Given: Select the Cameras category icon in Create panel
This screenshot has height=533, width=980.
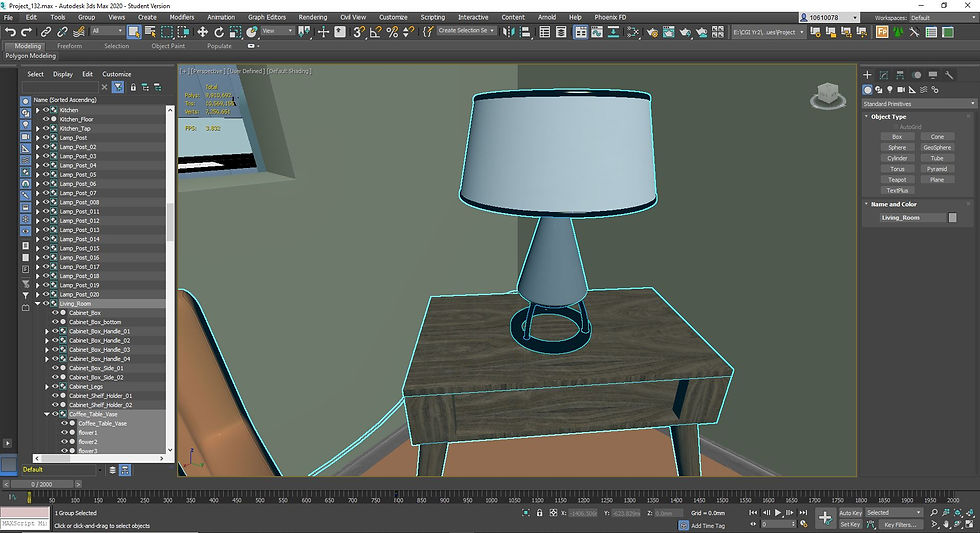Looking at the screenshot, I should 901,89.
